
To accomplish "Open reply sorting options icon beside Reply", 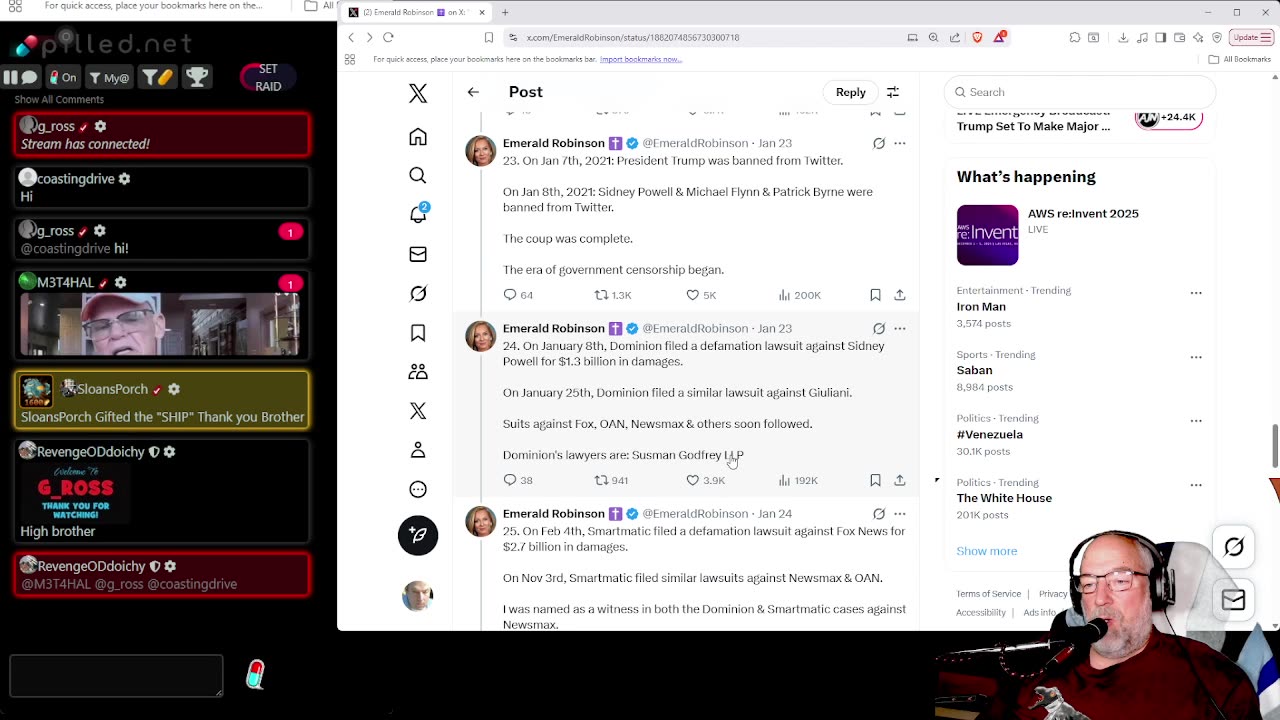I will pyautogui.click(x=893, y=92).
